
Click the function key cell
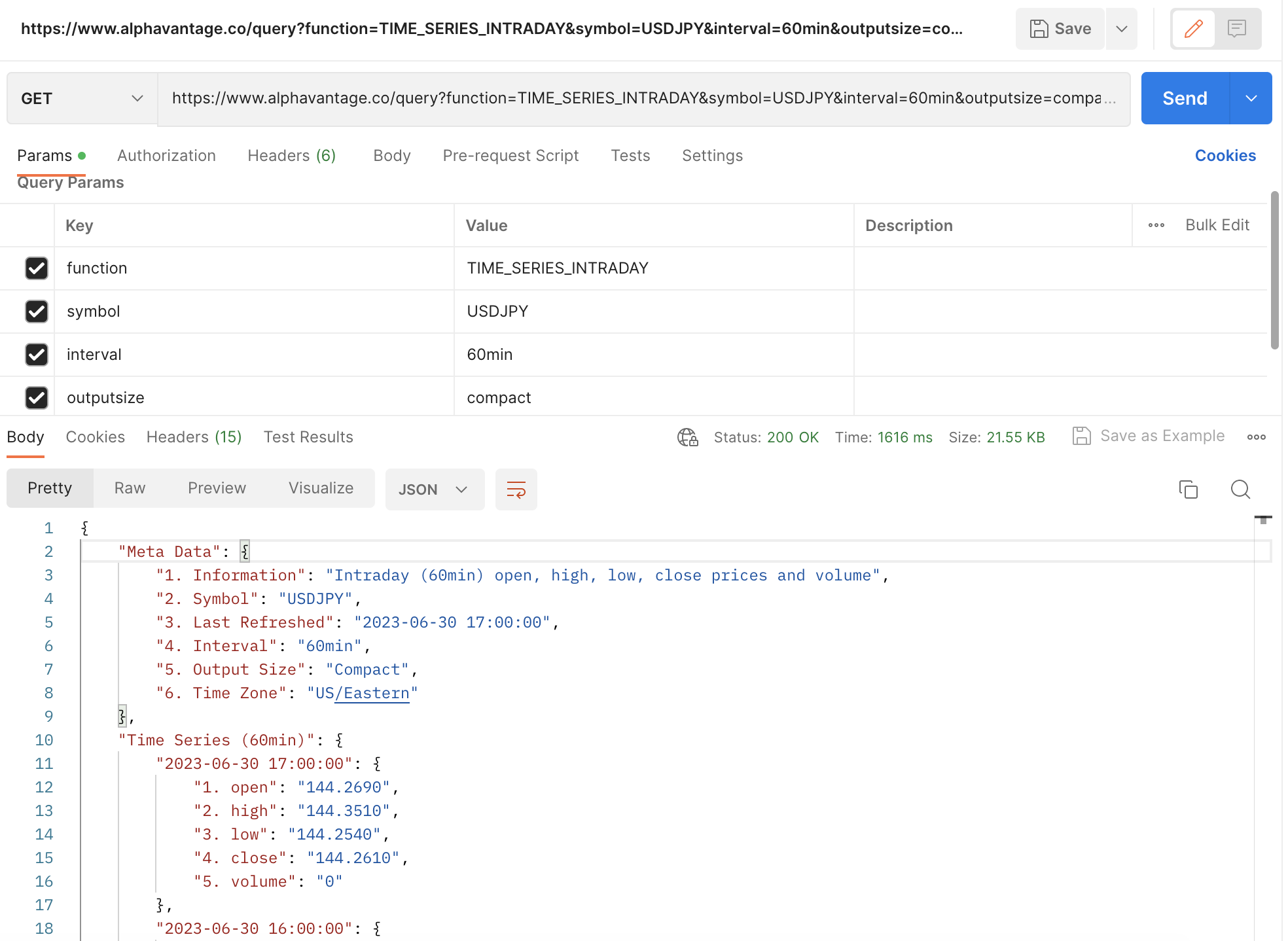tap(254, 268)
